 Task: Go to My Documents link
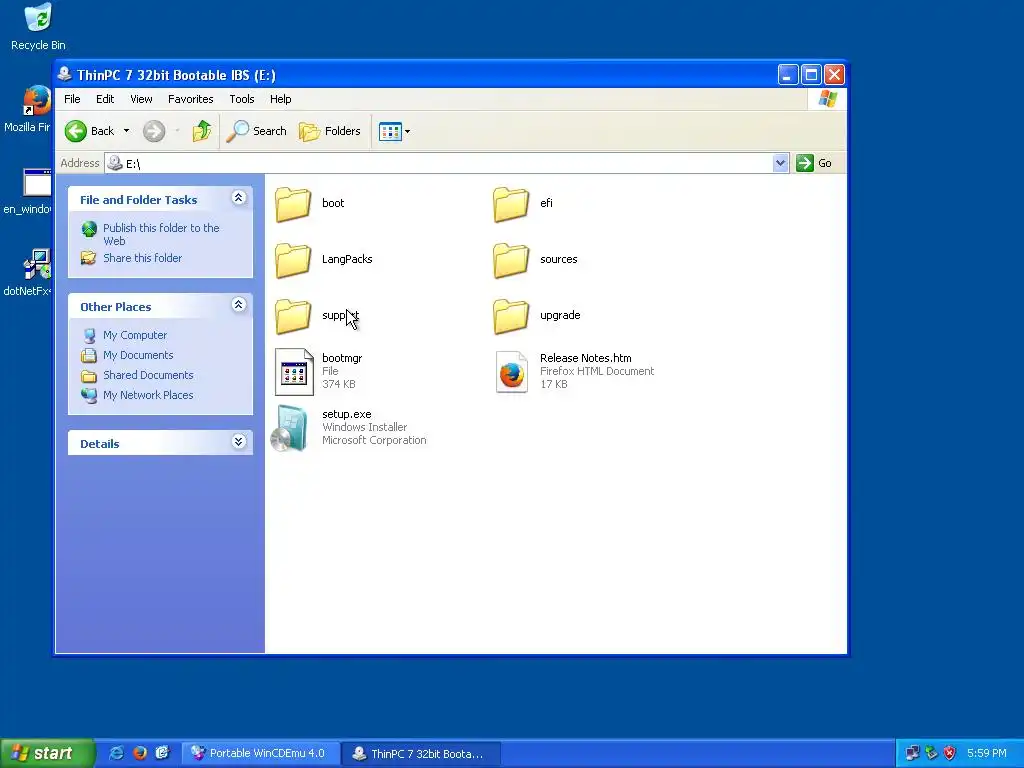tap(138, 355)
